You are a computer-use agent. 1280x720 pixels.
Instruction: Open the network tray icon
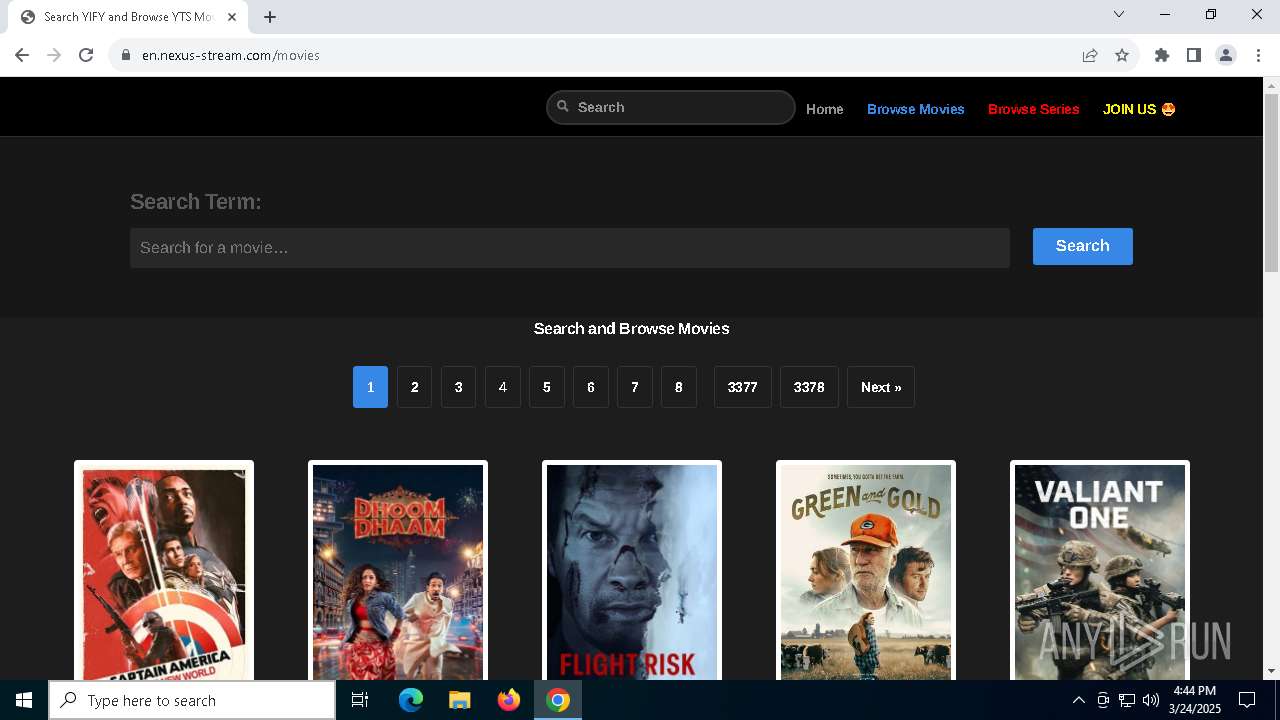[1127, 700]
